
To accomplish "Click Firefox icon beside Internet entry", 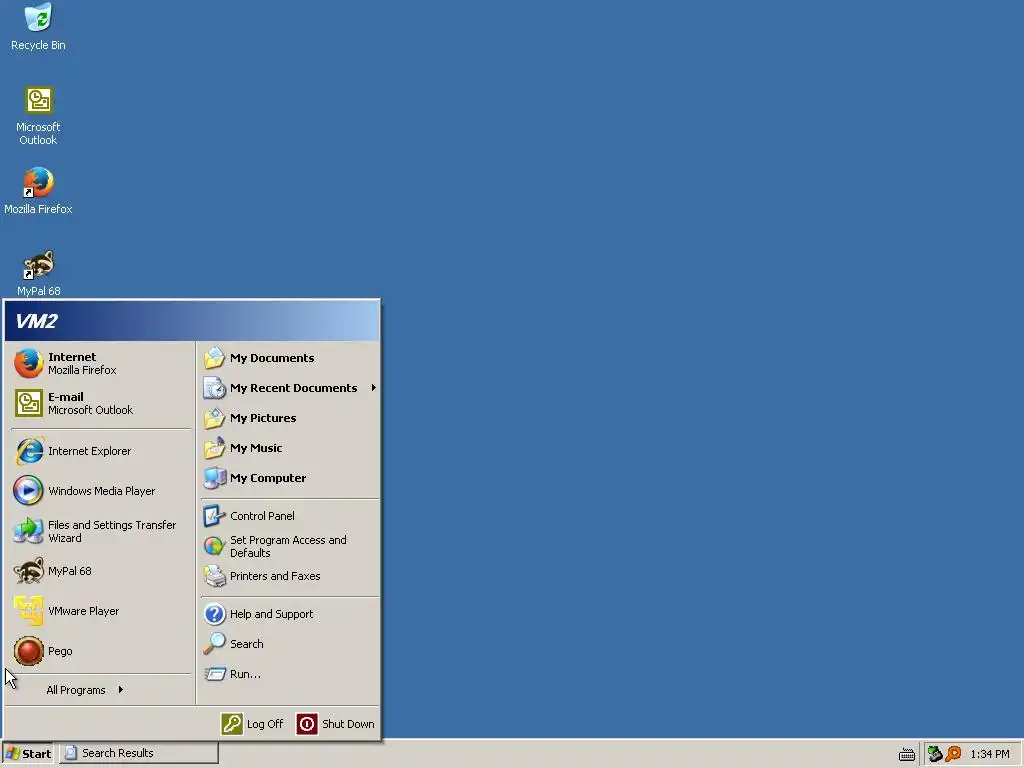I will point(29,363).
